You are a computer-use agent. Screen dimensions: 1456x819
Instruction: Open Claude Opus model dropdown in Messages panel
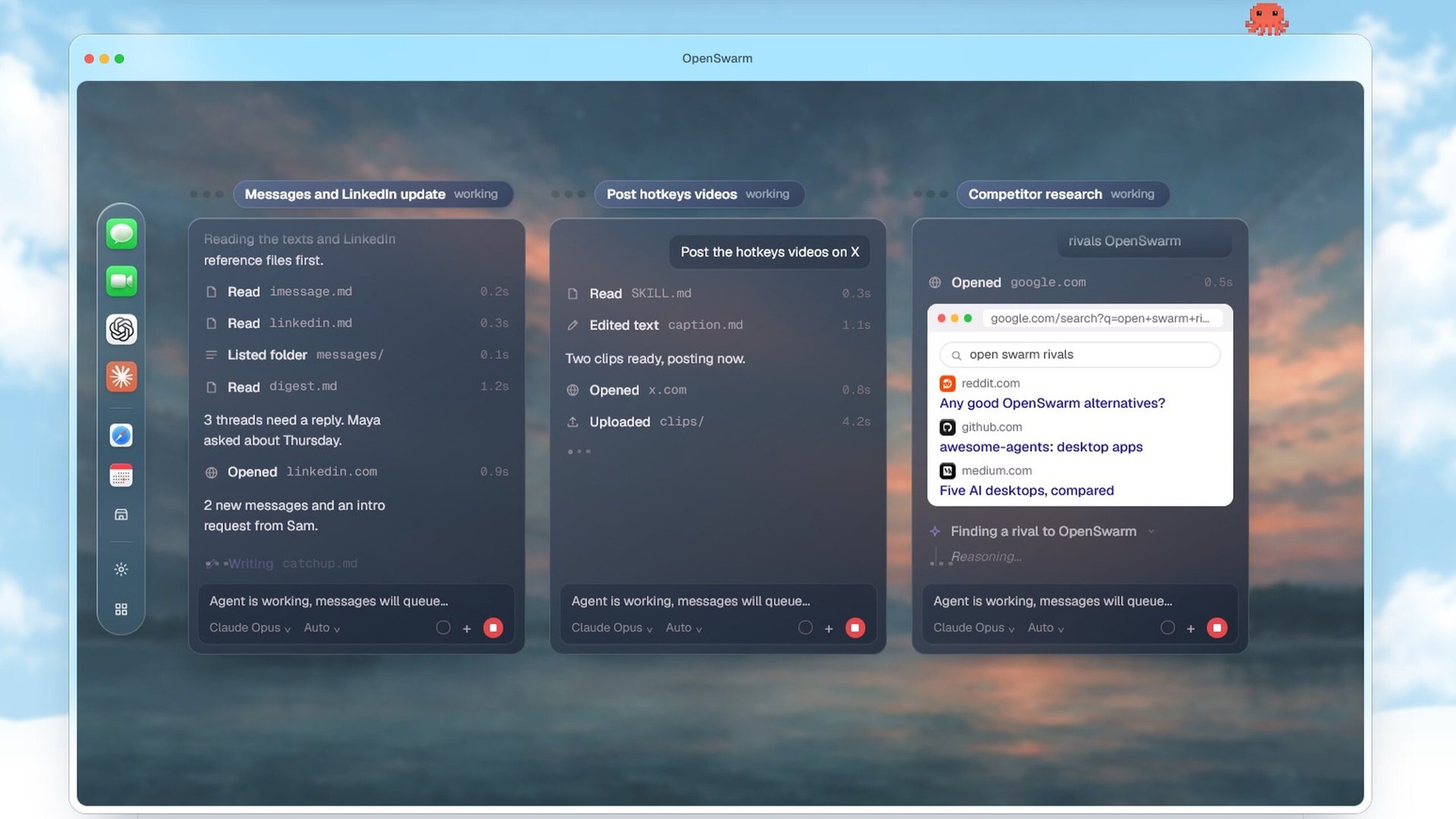point(249,628)
